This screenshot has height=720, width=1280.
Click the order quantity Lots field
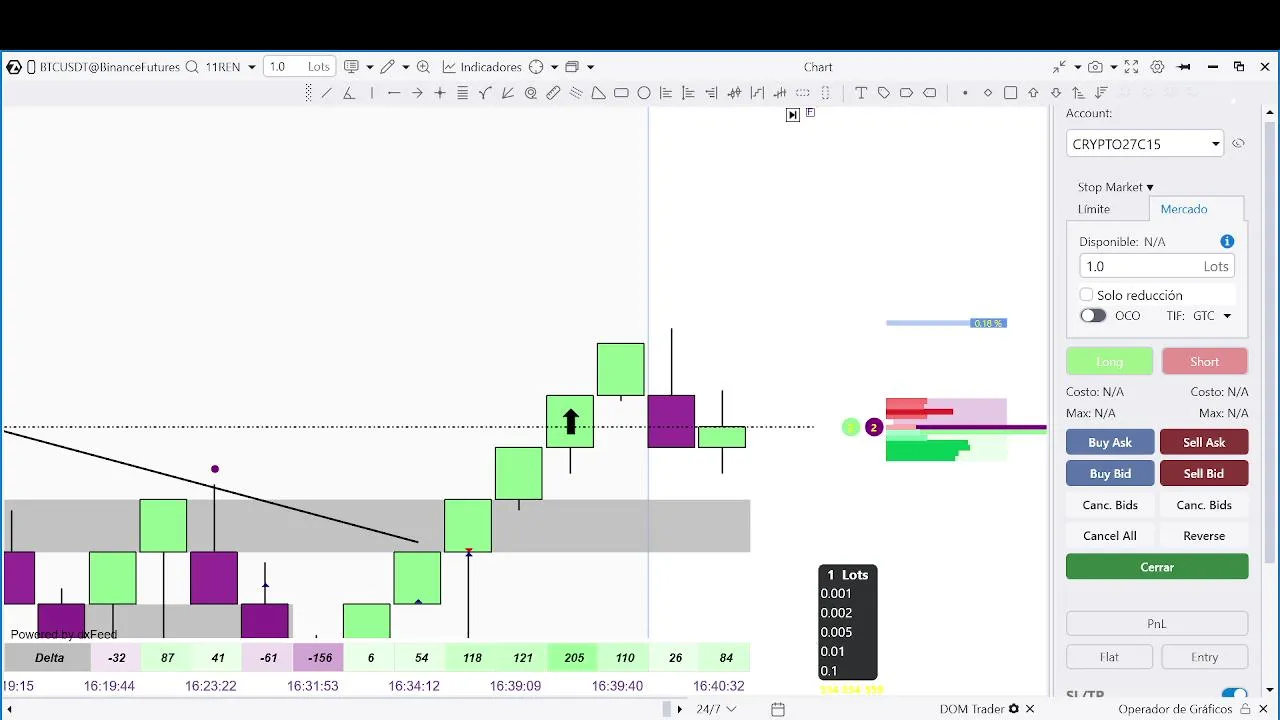point(1157,266)
